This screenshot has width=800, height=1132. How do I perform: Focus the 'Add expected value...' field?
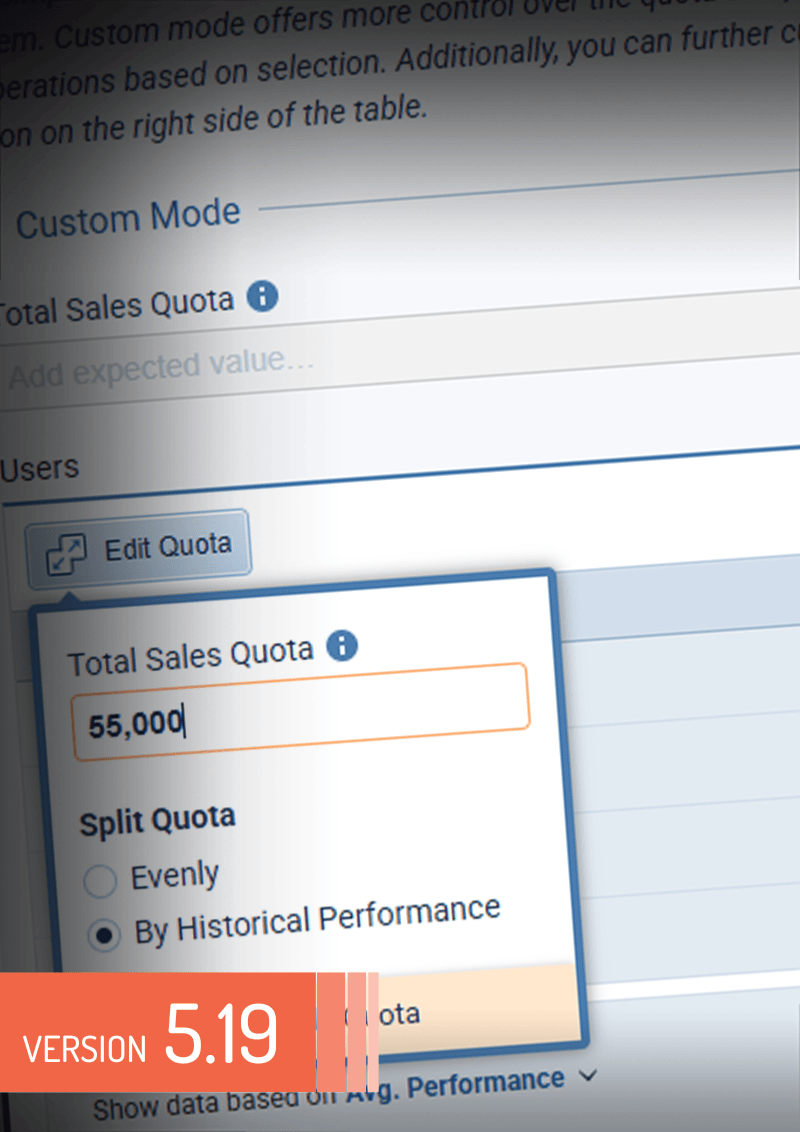[300, 366]
